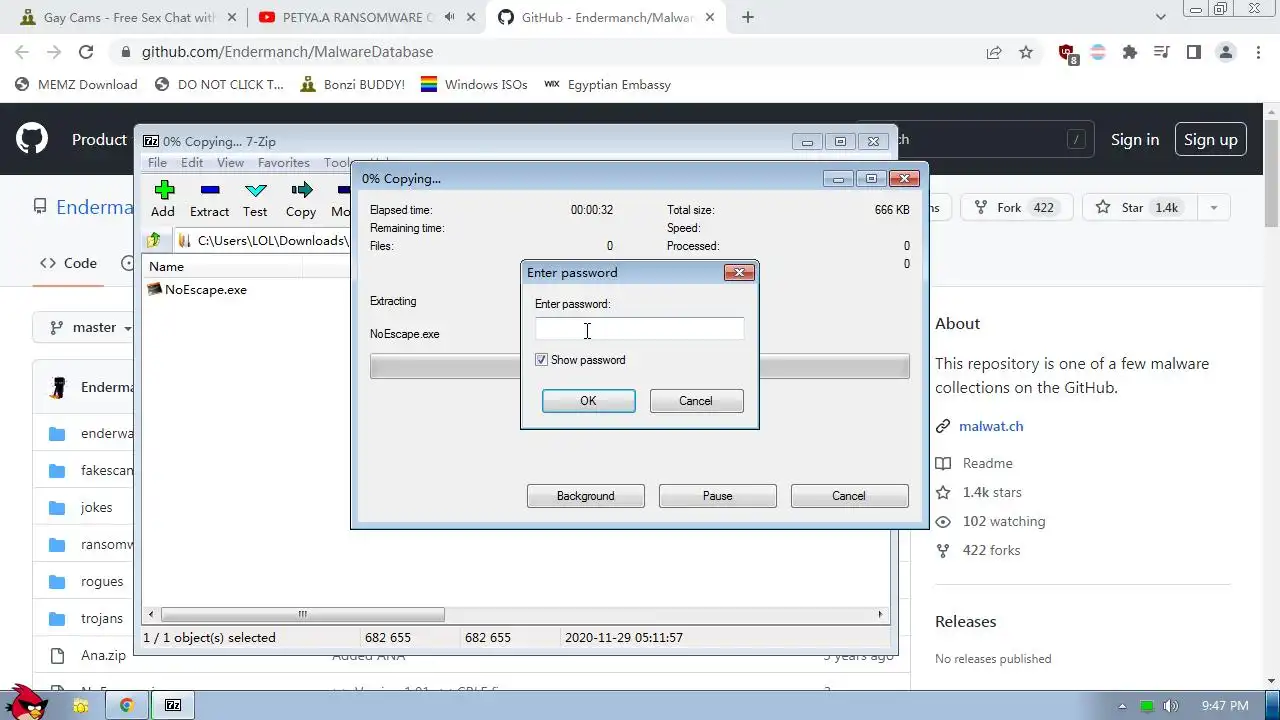Open the MEMZ Download bookmark
The height and width of the screenshot is (720, 1280).
coord(76,85)
